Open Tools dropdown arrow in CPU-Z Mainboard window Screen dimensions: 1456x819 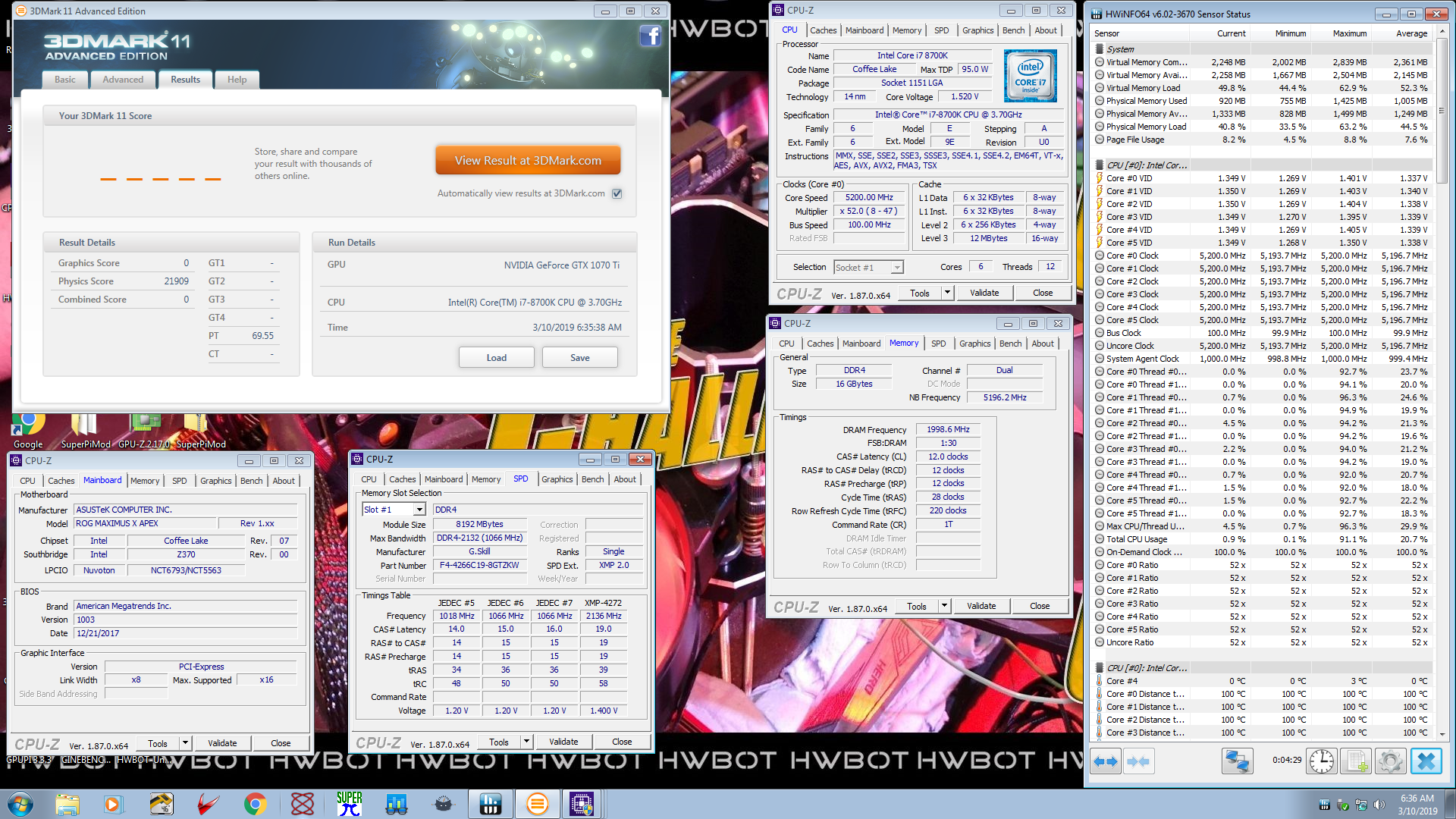pos(184,743)
